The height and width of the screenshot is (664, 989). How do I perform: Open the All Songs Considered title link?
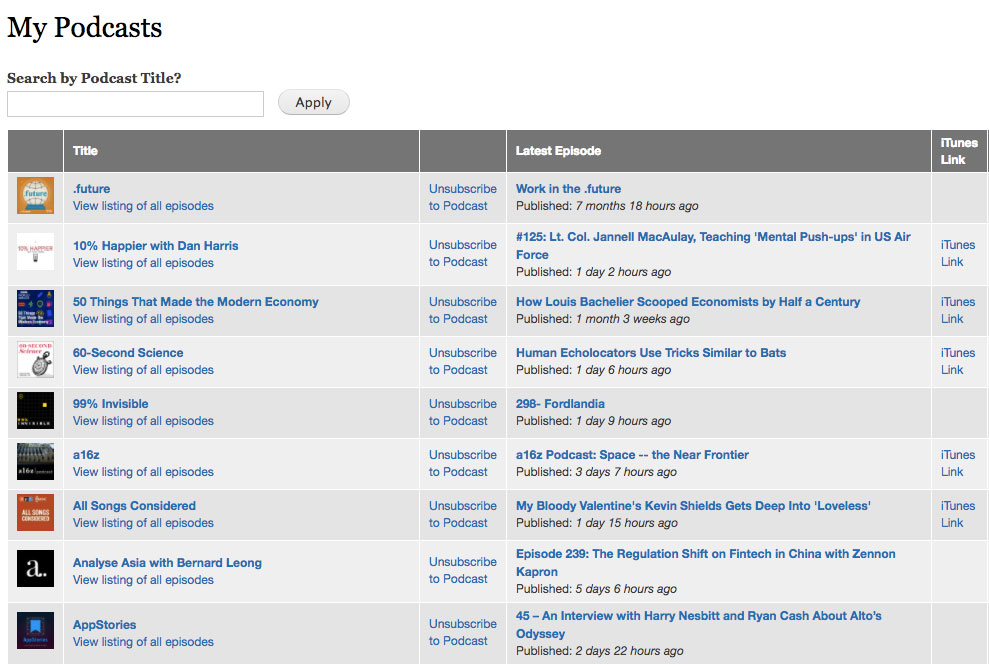(x=134, y=506)
